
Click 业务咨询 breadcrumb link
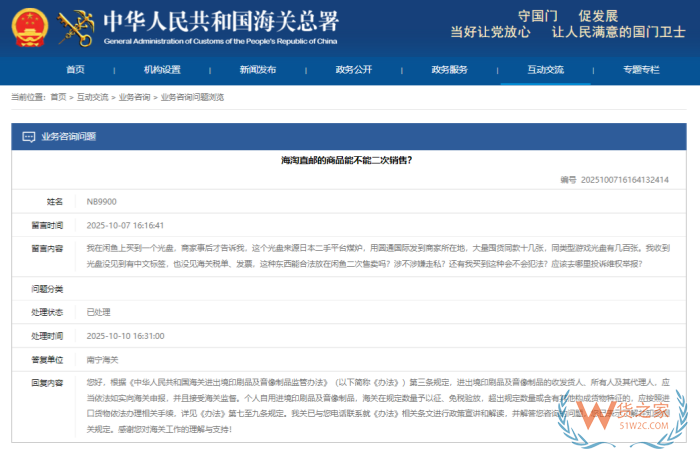coord(134,97)
